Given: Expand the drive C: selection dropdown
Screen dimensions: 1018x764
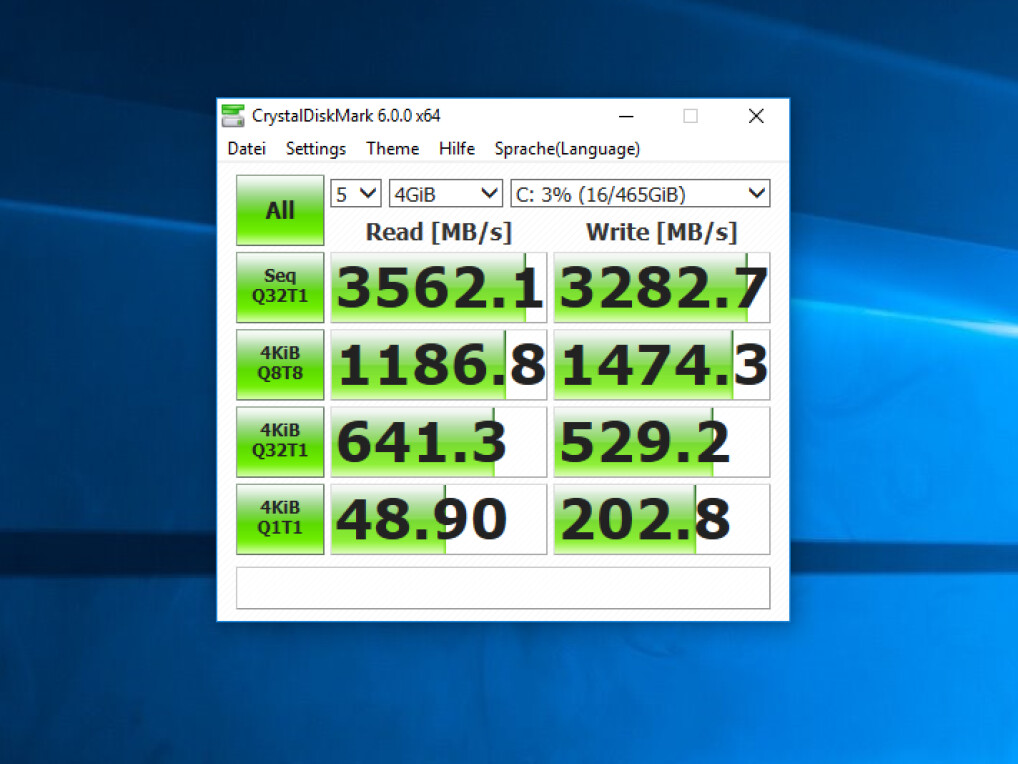Looking at the screenshot, I should (x=640, y=193).
